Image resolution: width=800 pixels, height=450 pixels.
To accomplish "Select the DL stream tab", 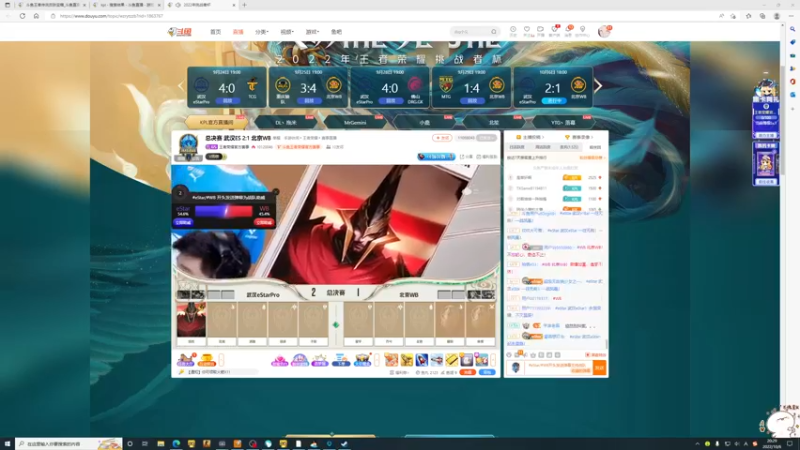I will (x=286, y=122).
